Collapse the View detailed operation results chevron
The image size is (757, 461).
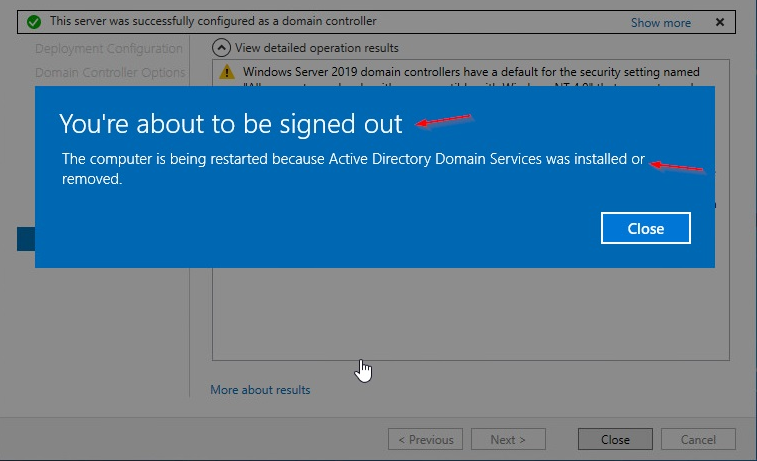coord(221,48)
